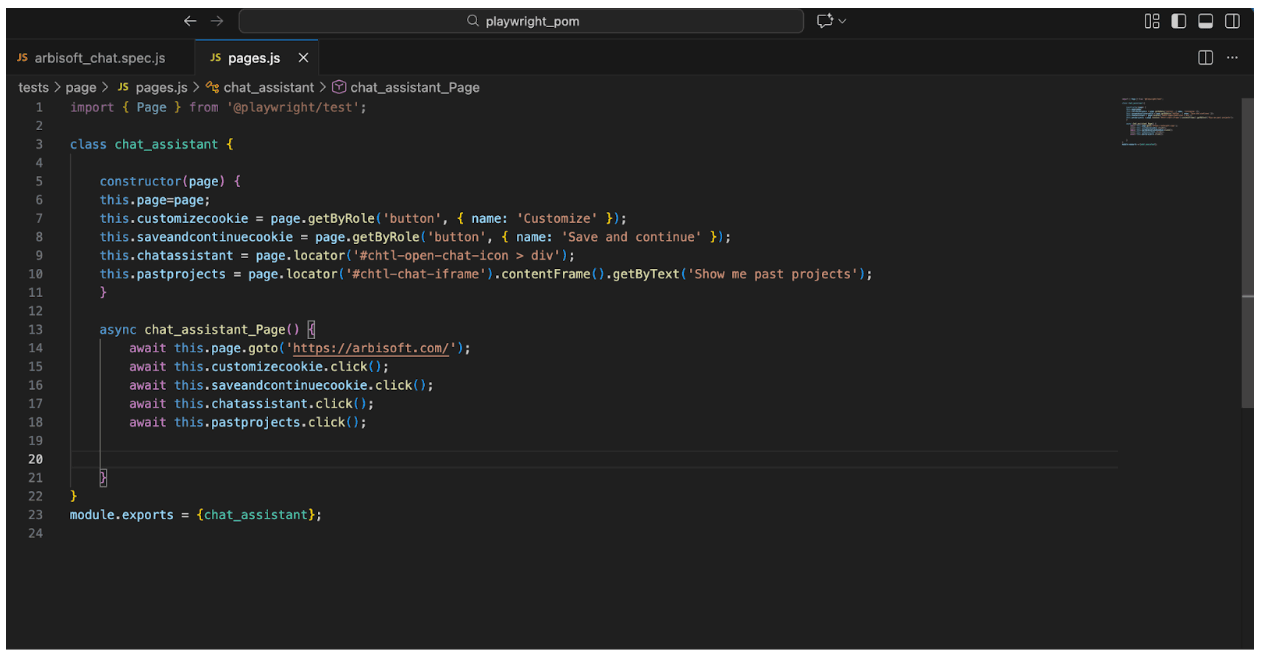
Task: Click the forward navigation arrow
Action: 216,20
